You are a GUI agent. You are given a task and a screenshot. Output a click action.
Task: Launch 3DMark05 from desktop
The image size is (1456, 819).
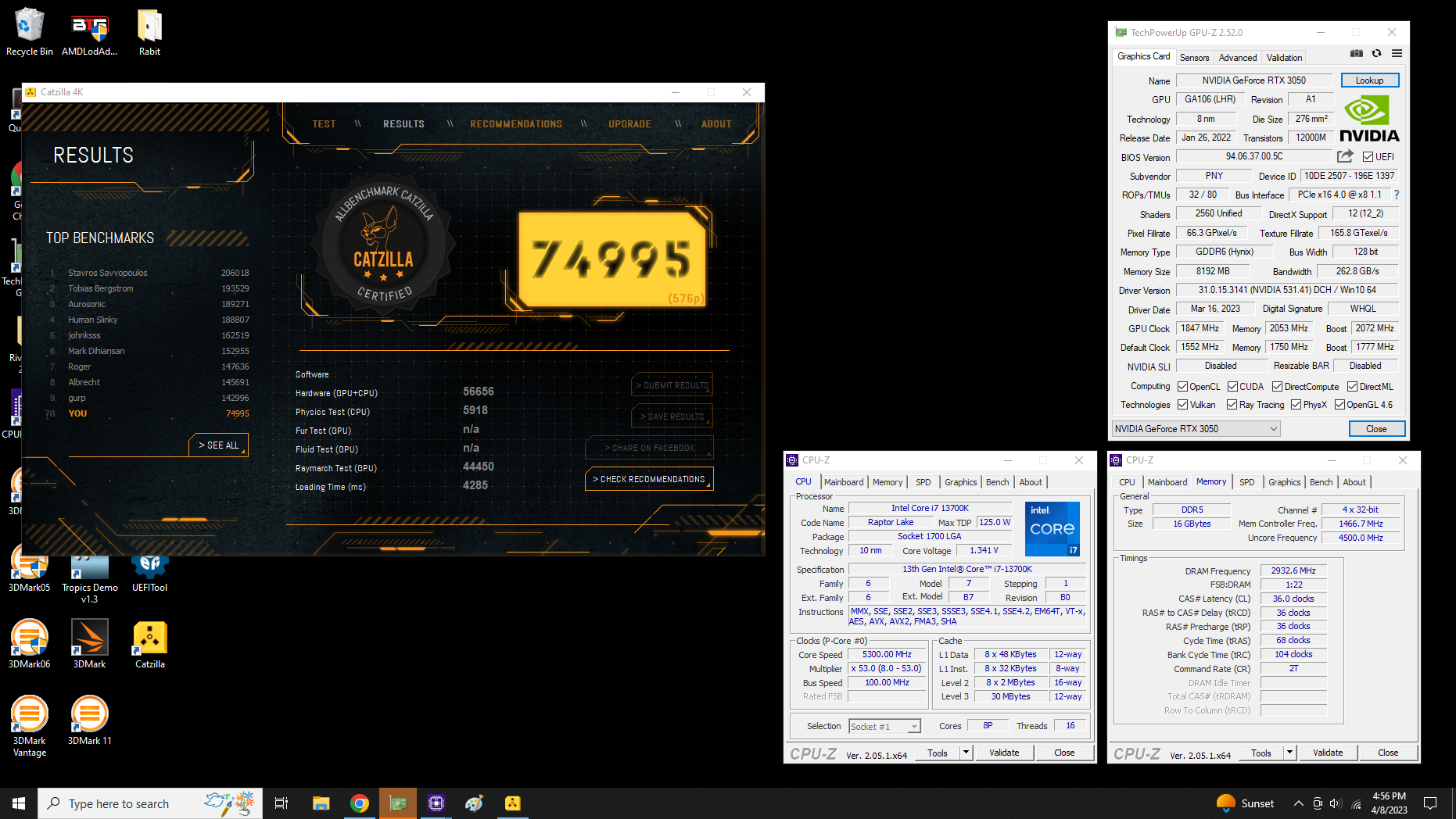29,568
